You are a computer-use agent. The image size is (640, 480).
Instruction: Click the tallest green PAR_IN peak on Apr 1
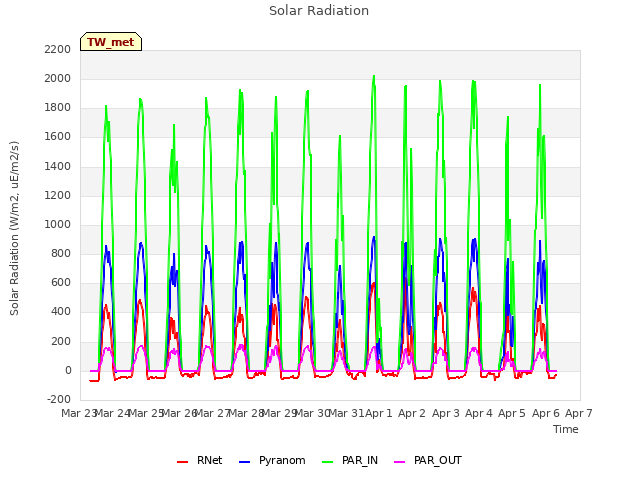[374, 76]
